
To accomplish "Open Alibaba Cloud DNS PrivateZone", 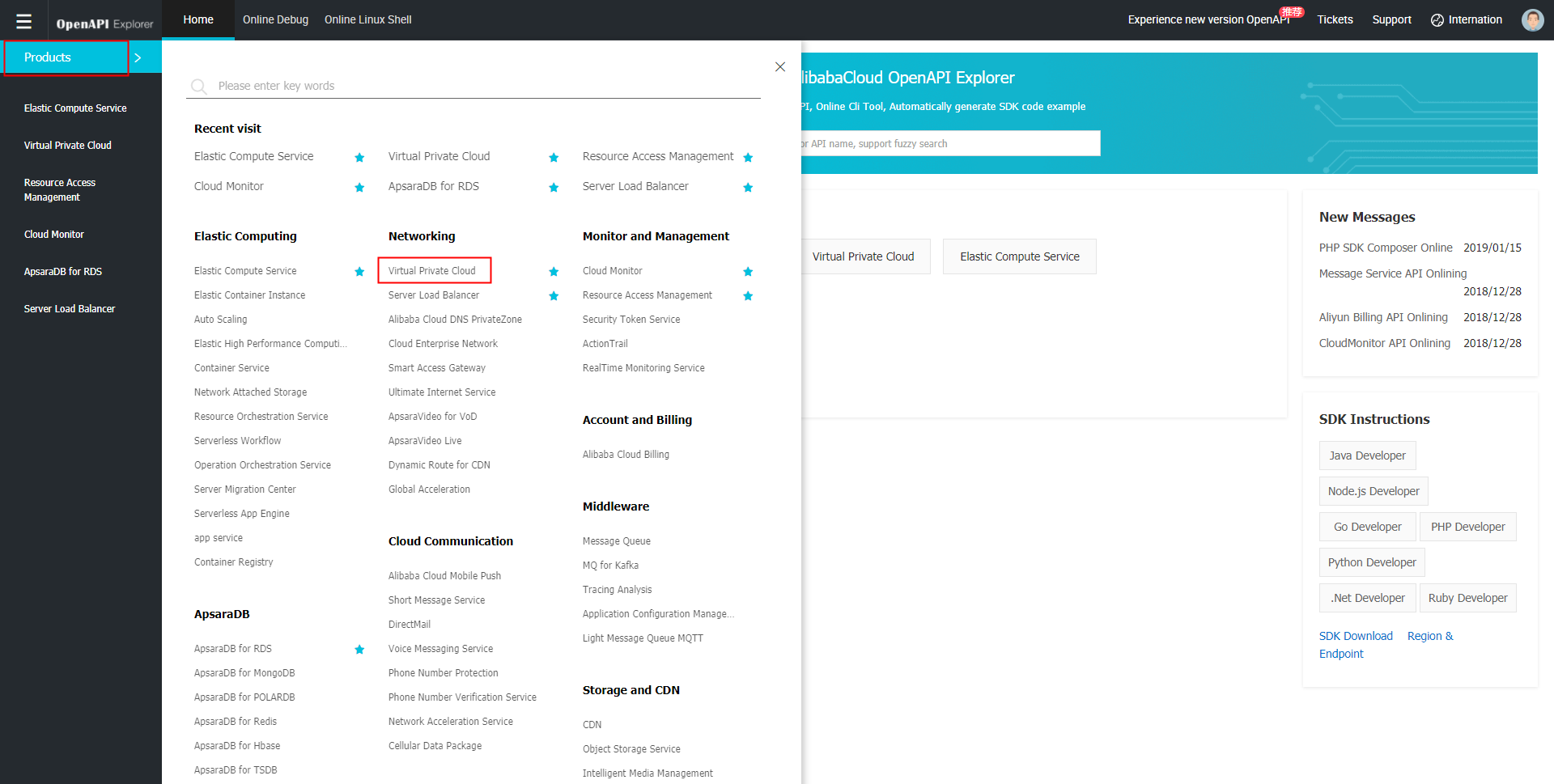I will (455, 320).
